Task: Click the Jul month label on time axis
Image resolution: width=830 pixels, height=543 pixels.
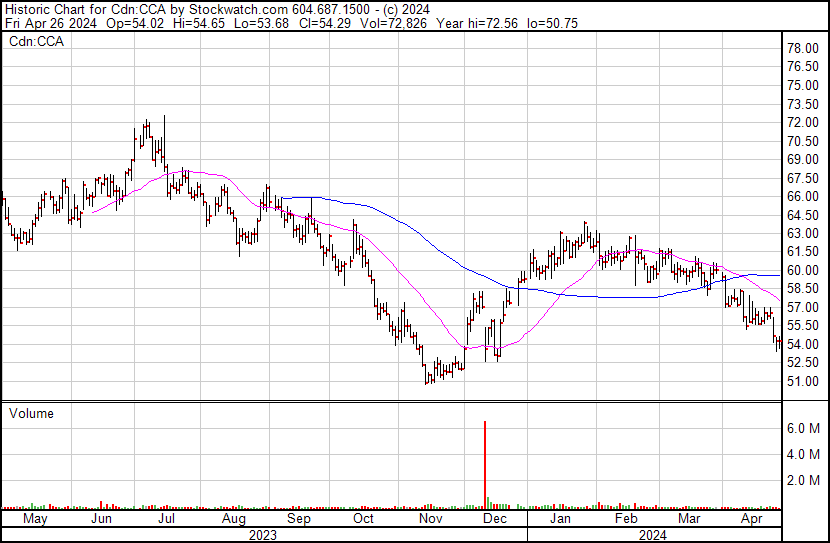Action: pos(166,519)
